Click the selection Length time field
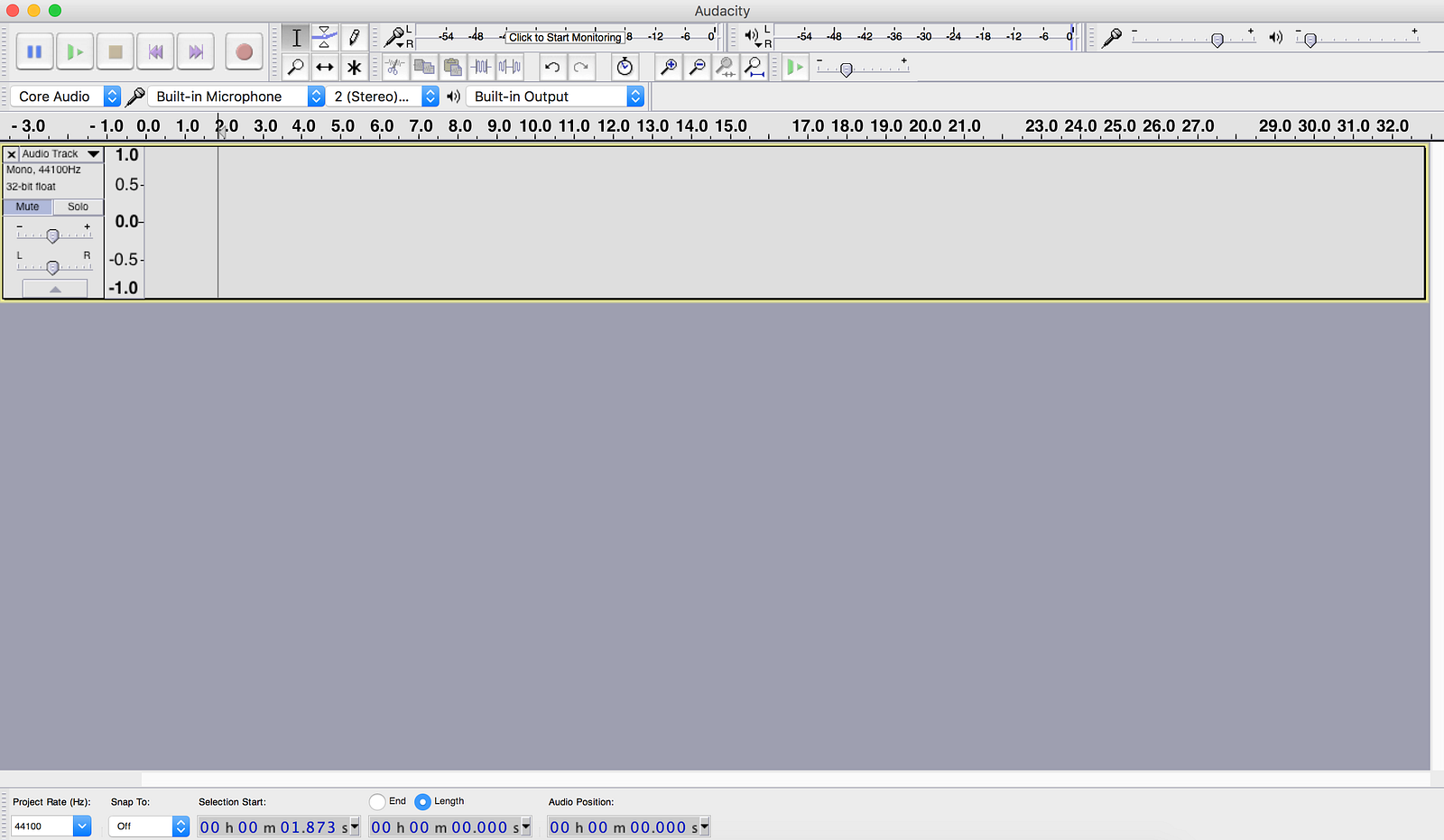Viewport: 1444px width, 840px height. point(450,826)
